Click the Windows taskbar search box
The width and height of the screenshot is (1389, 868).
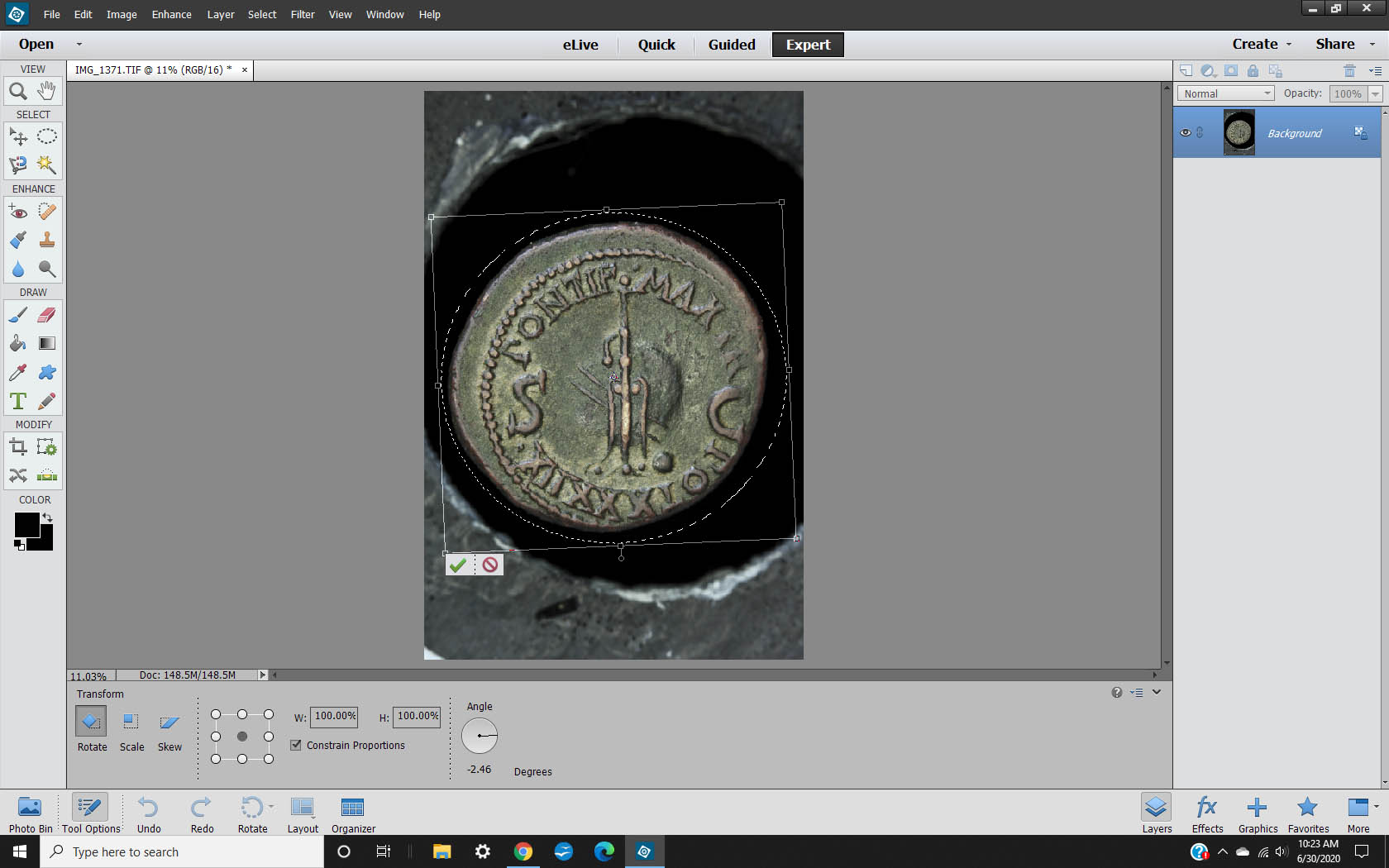[x=182, y=851]
